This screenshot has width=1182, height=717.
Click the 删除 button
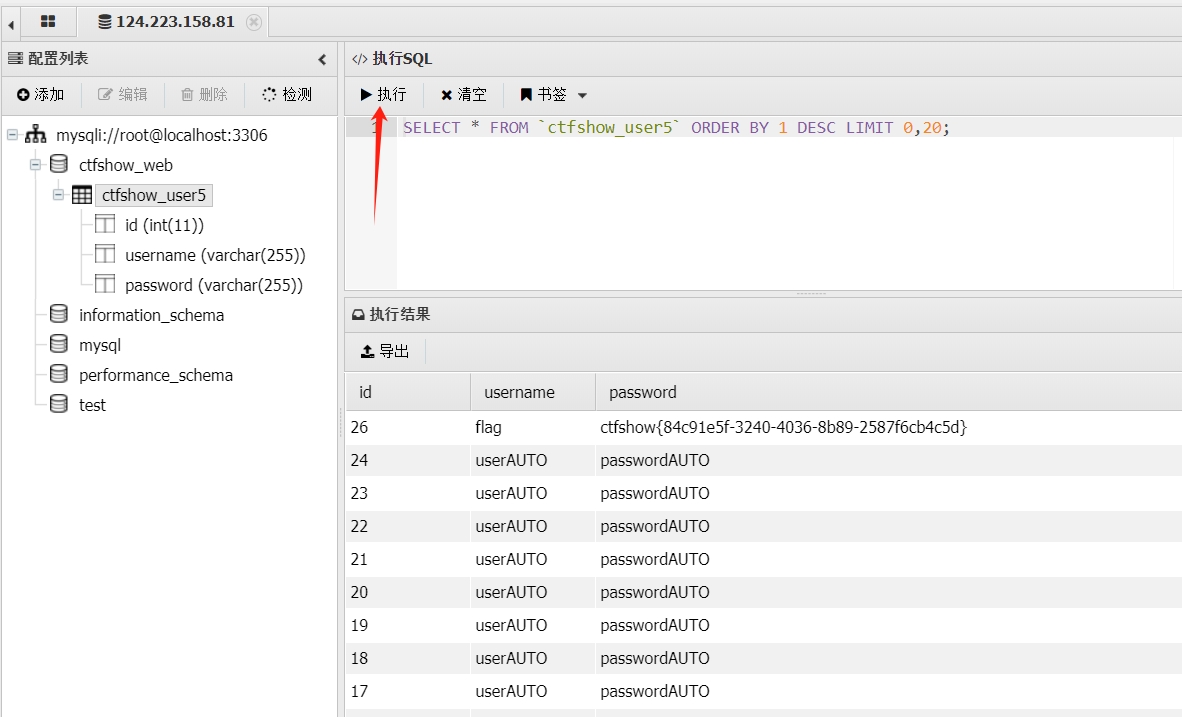point(204,94)
